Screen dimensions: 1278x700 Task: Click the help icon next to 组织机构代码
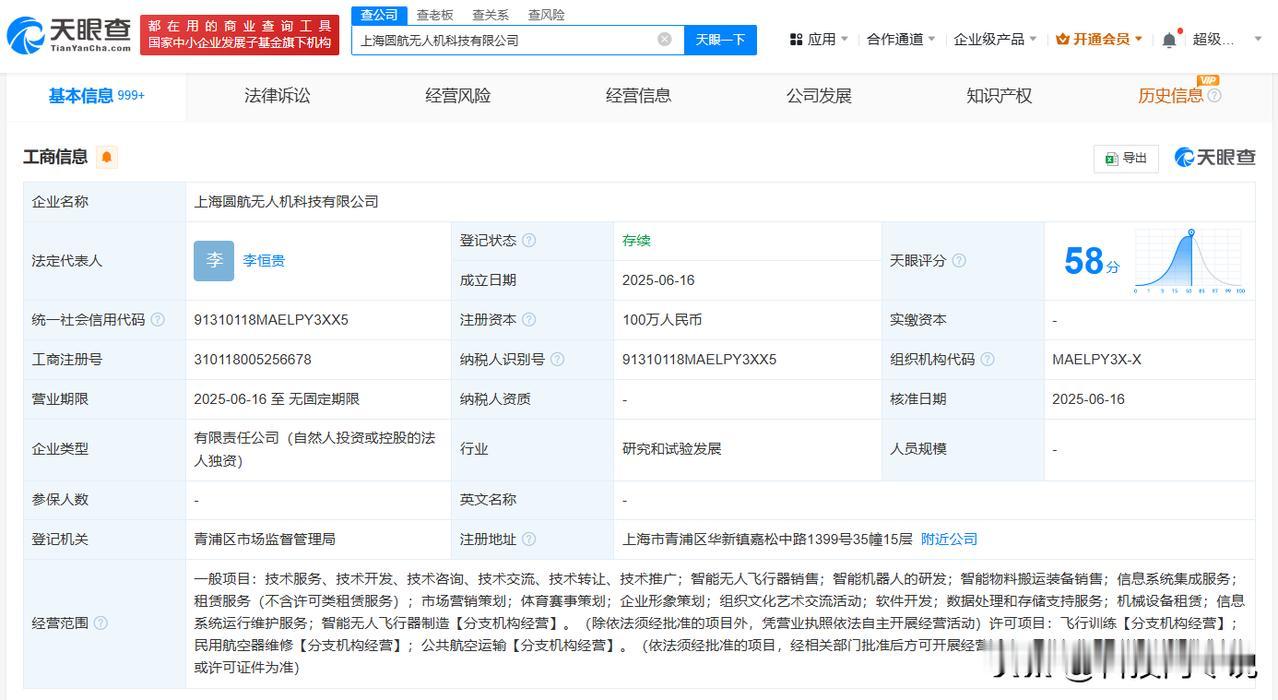point(987,359)
